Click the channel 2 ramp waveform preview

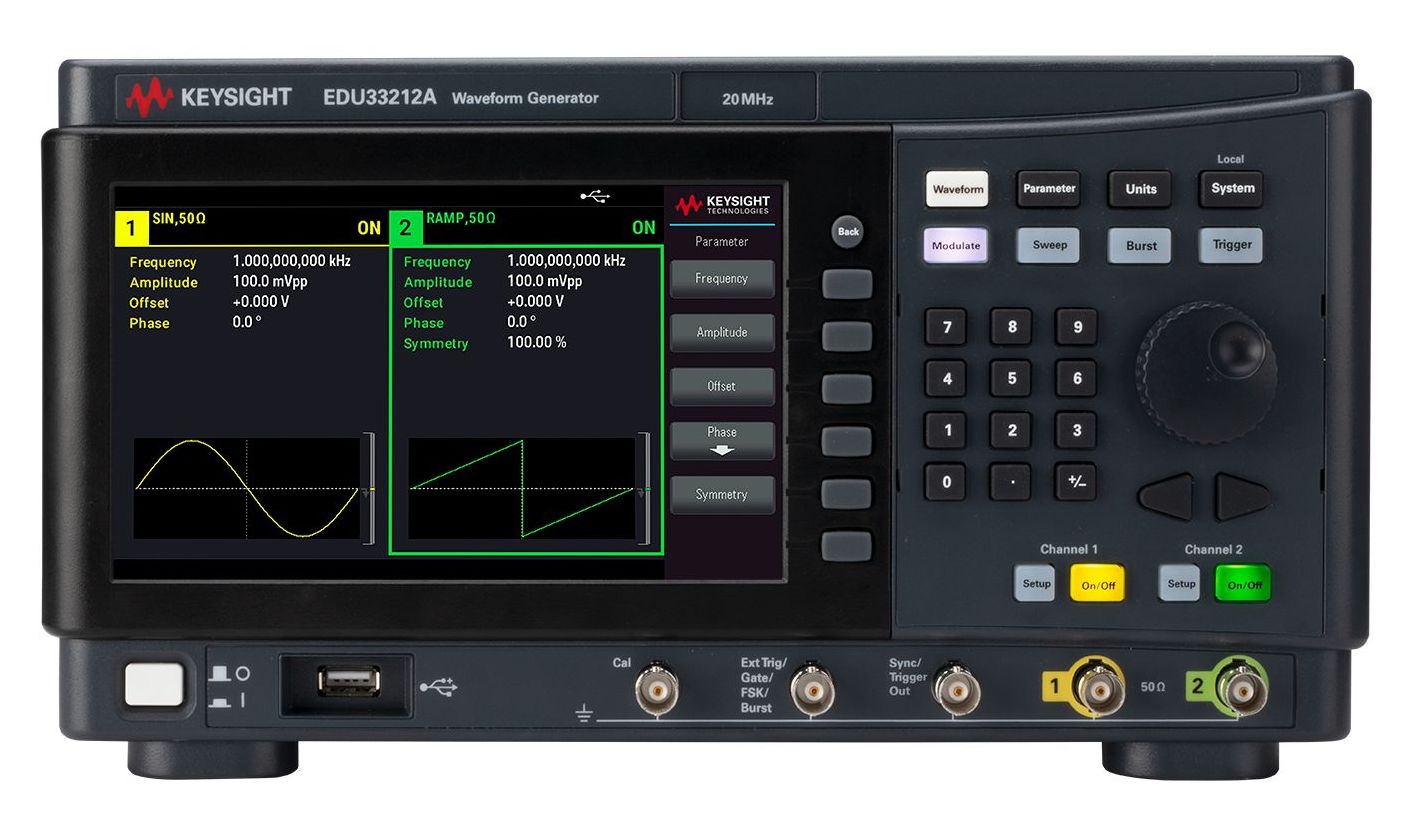tap(522, 488)
